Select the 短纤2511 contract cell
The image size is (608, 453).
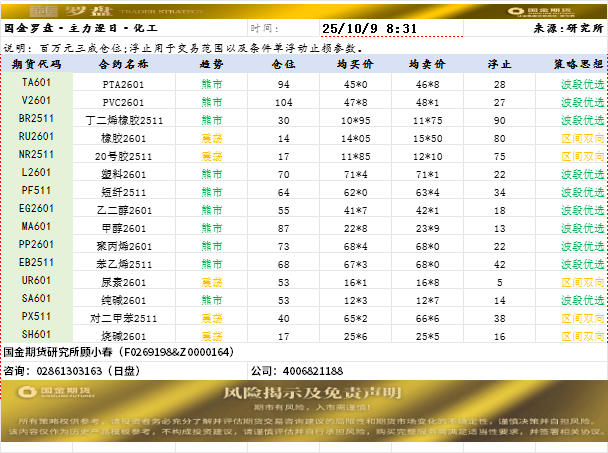(x=124, y=192)
